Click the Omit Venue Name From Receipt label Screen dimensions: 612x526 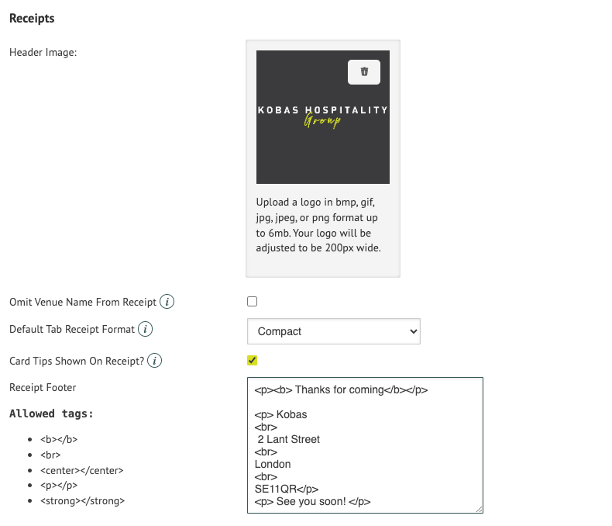click(x=83, y=302)
